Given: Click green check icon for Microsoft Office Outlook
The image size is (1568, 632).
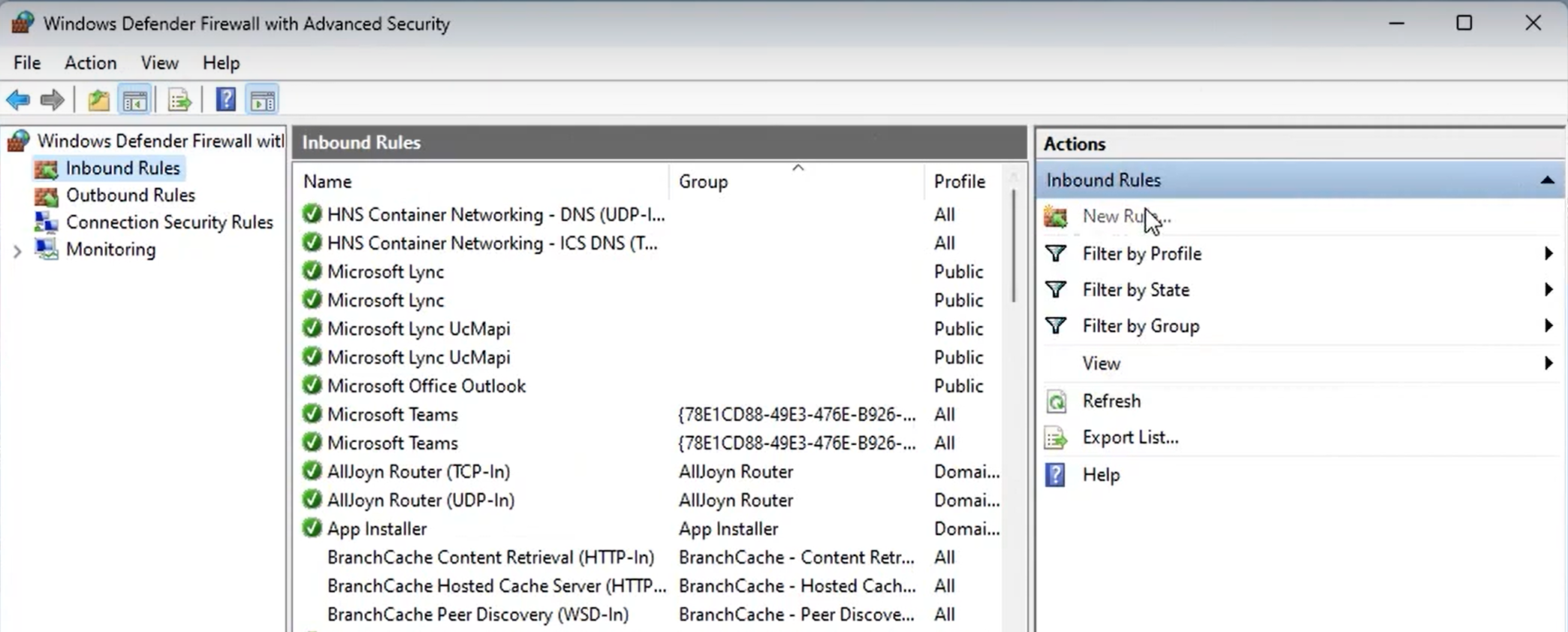Looking at the screenshot, I should click(x=312, y=385).
